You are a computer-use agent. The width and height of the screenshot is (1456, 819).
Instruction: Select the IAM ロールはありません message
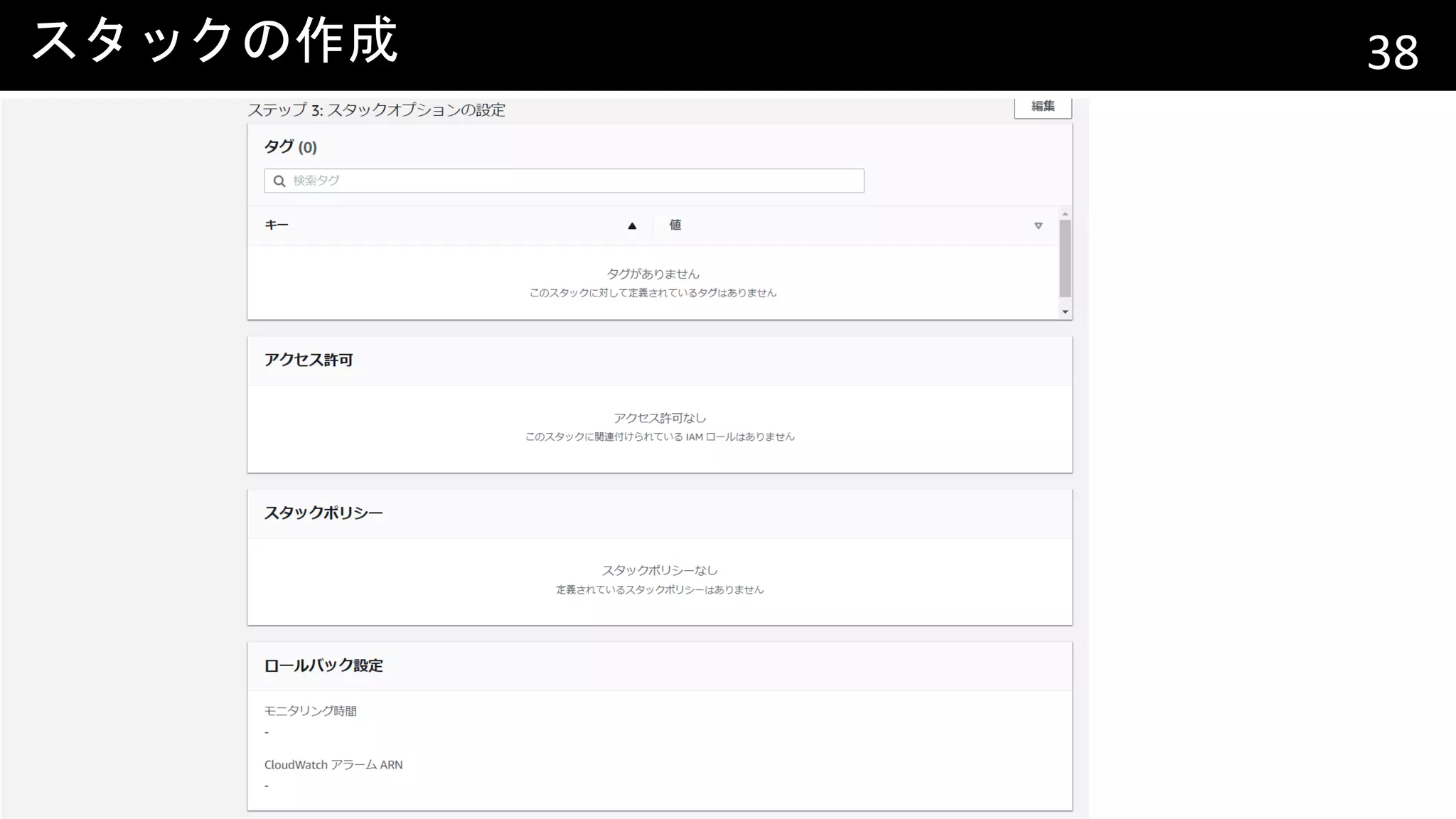tap(660, 437)
